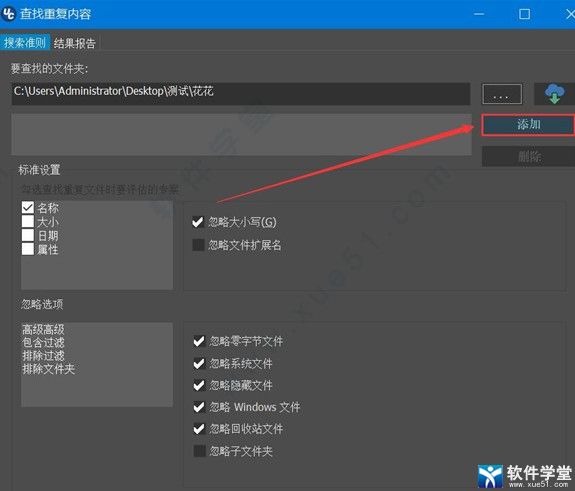Viewport: 575px width, 491px height.
Task: Click the UC app icon in title bar
Action: (x=9, y=14)
